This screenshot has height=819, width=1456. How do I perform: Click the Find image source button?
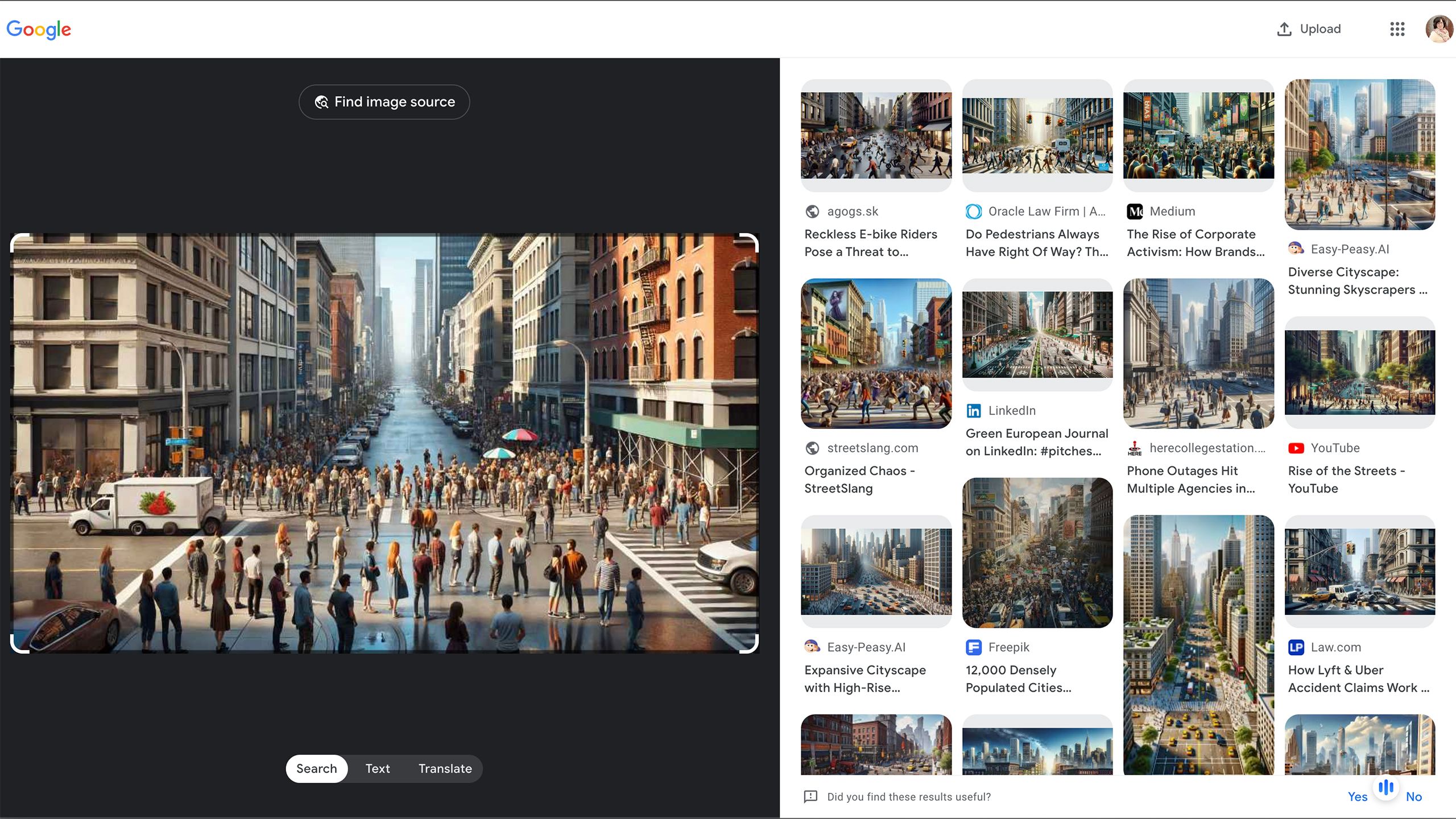[x=385, y=101]
